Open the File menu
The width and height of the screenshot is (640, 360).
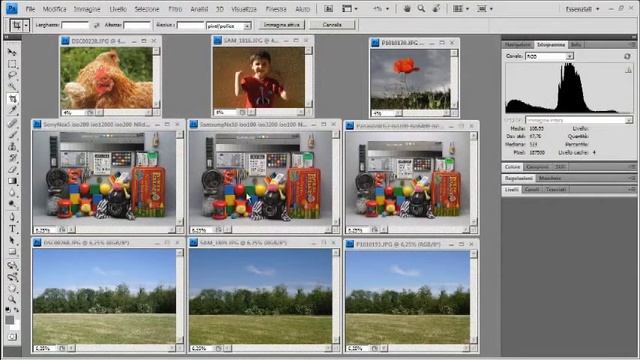(x=30, y=9)
